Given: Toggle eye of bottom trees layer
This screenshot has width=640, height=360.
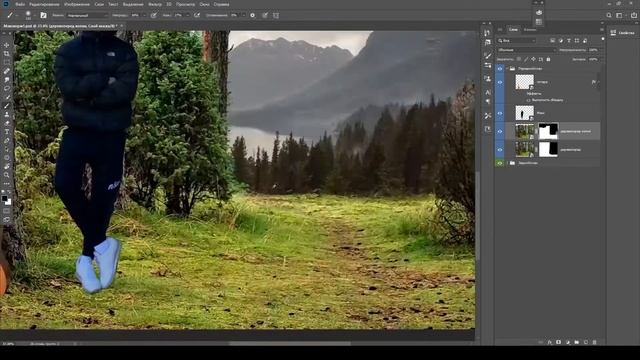Looking at the screenshot, I should [500, 150].
